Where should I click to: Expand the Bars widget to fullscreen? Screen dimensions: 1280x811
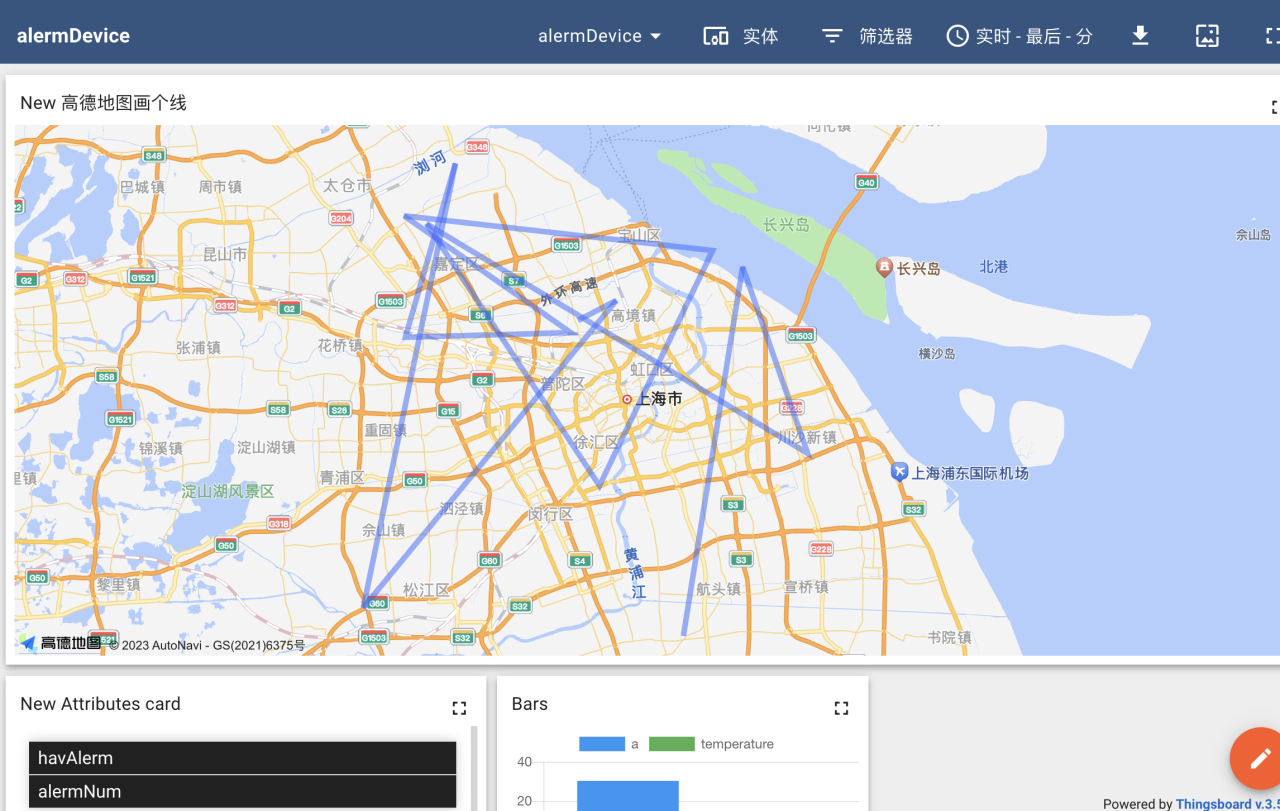coord(841,708)
